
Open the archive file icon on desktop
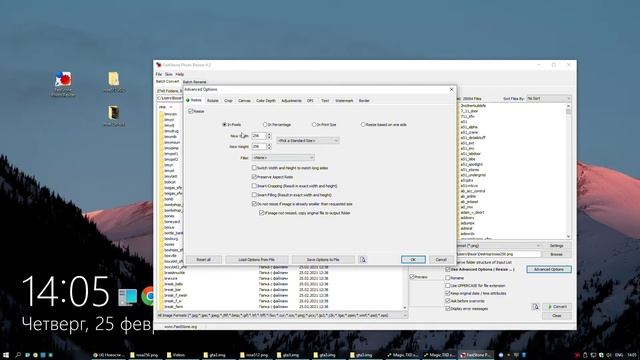point(114,116)
